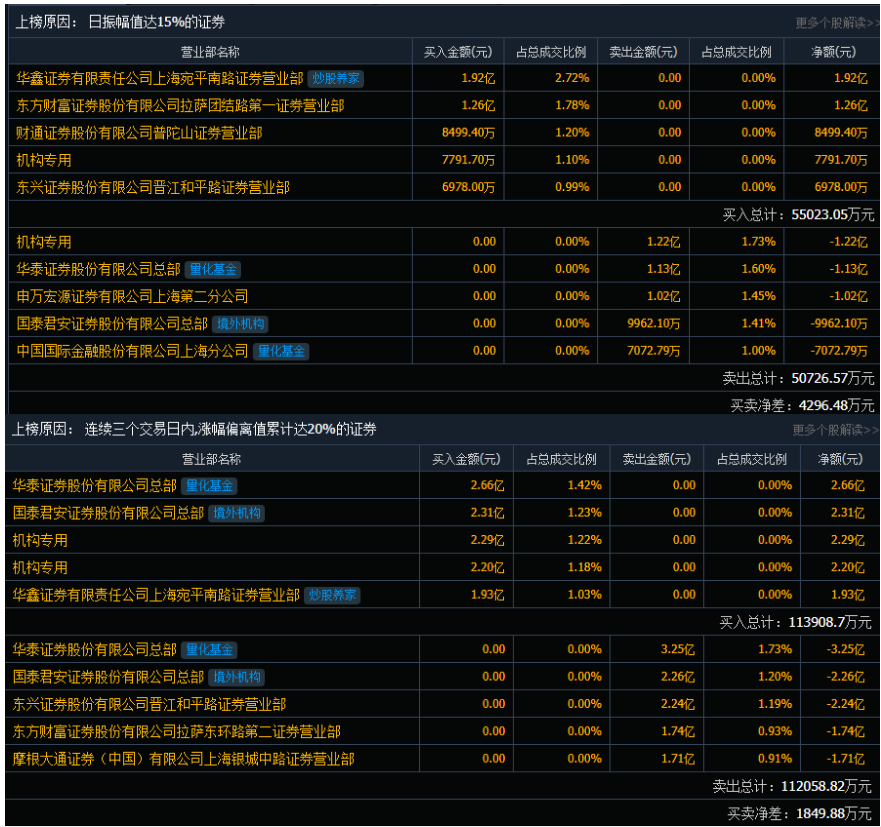Click the 2.72% percentage cell
This screenshot has height=827, width=881.
click(572, 78)
